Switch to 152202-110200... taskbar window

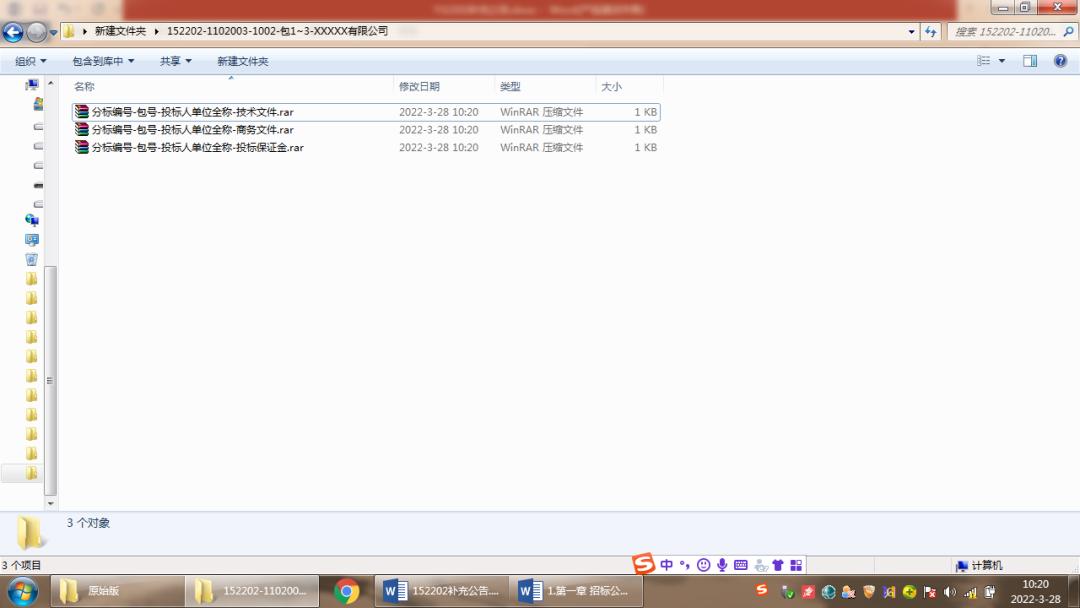click(252, 591)
